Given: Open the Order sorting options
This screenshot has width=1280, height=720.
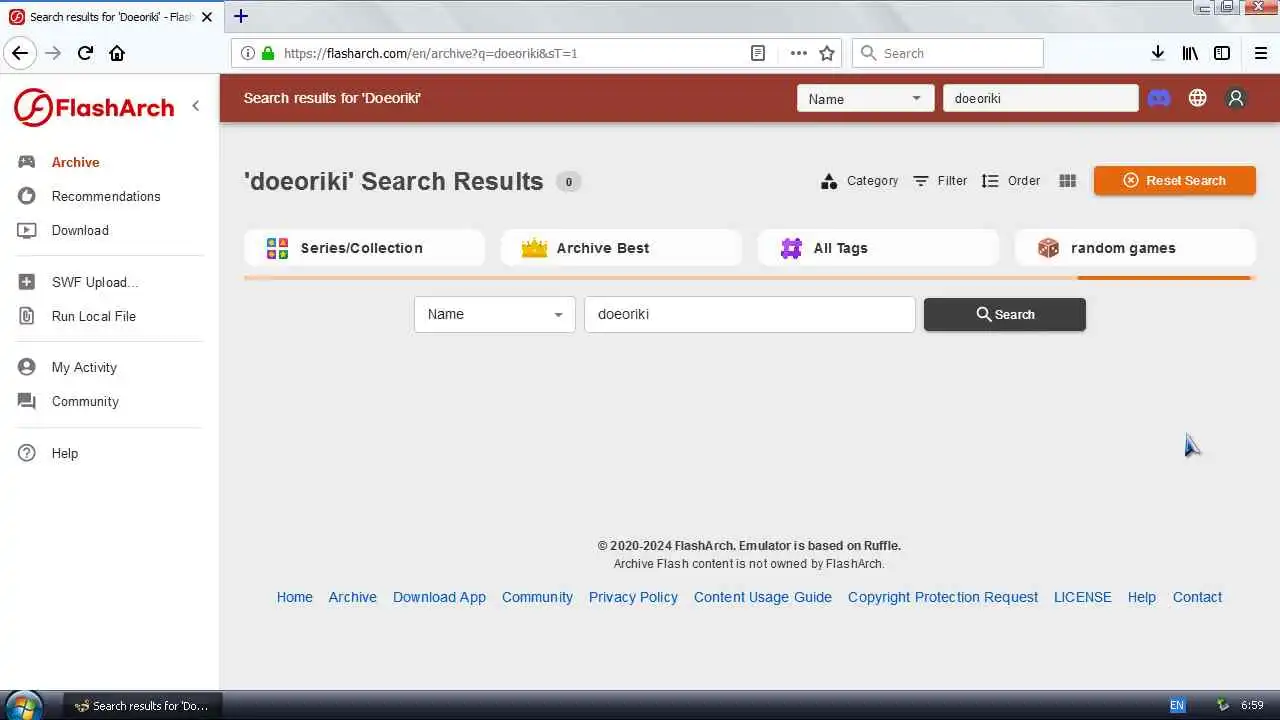Looking at the screenshot, I should pos(1011,181).
